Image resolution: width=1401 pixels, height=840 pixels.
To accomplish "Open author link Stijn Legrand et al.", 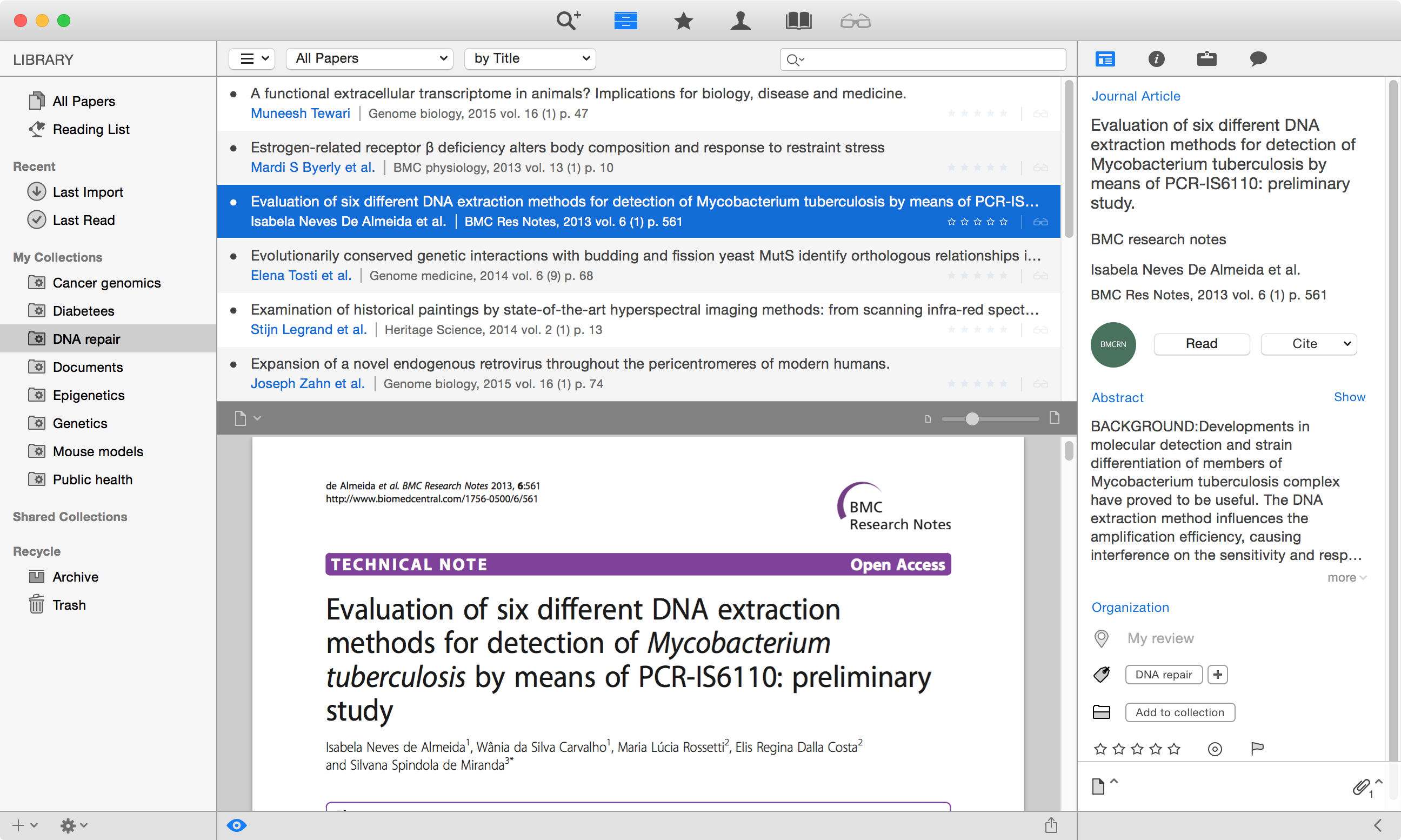I will 309,329.
